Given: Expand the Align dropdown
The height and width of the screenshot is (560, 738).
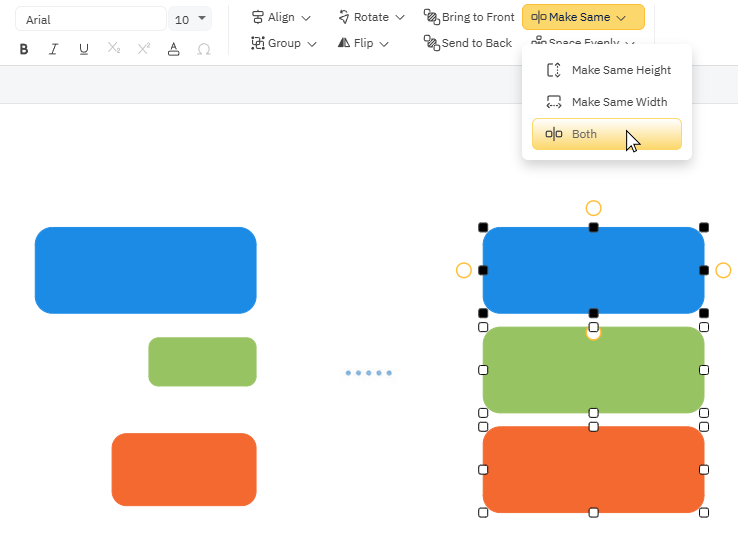Looking at the screenshot, I should (x=281, y=17).
